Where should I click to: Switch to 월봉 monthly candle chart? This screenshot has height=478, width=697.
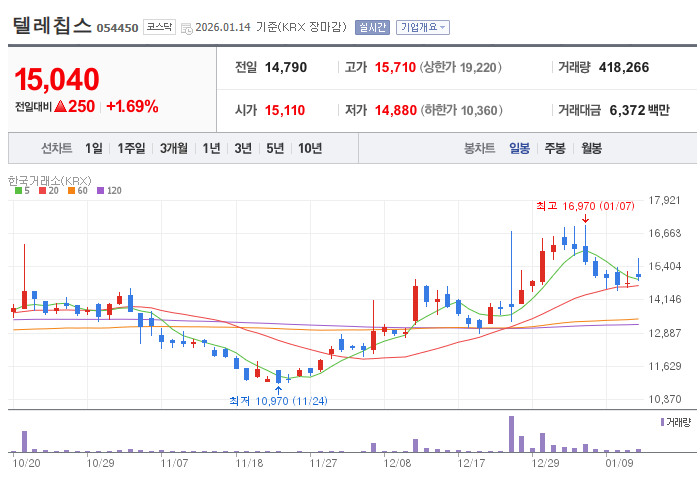pos(591,148)
